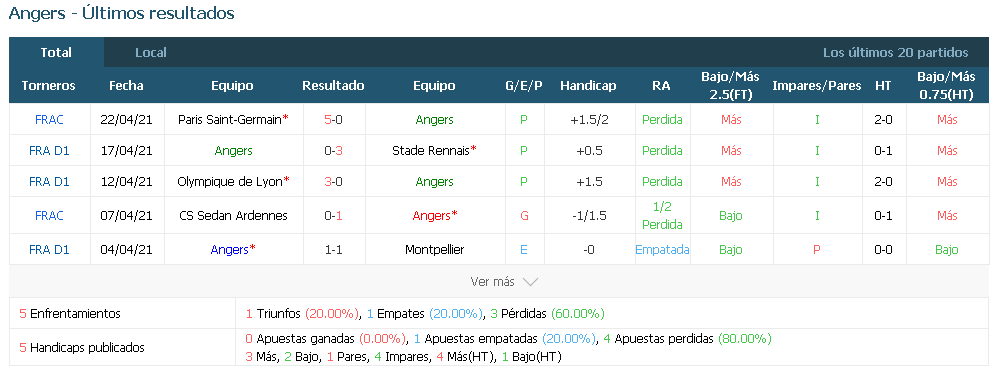Click the Impares/Pares column header
Screen dimensions: 993x381
pos(817,86)
